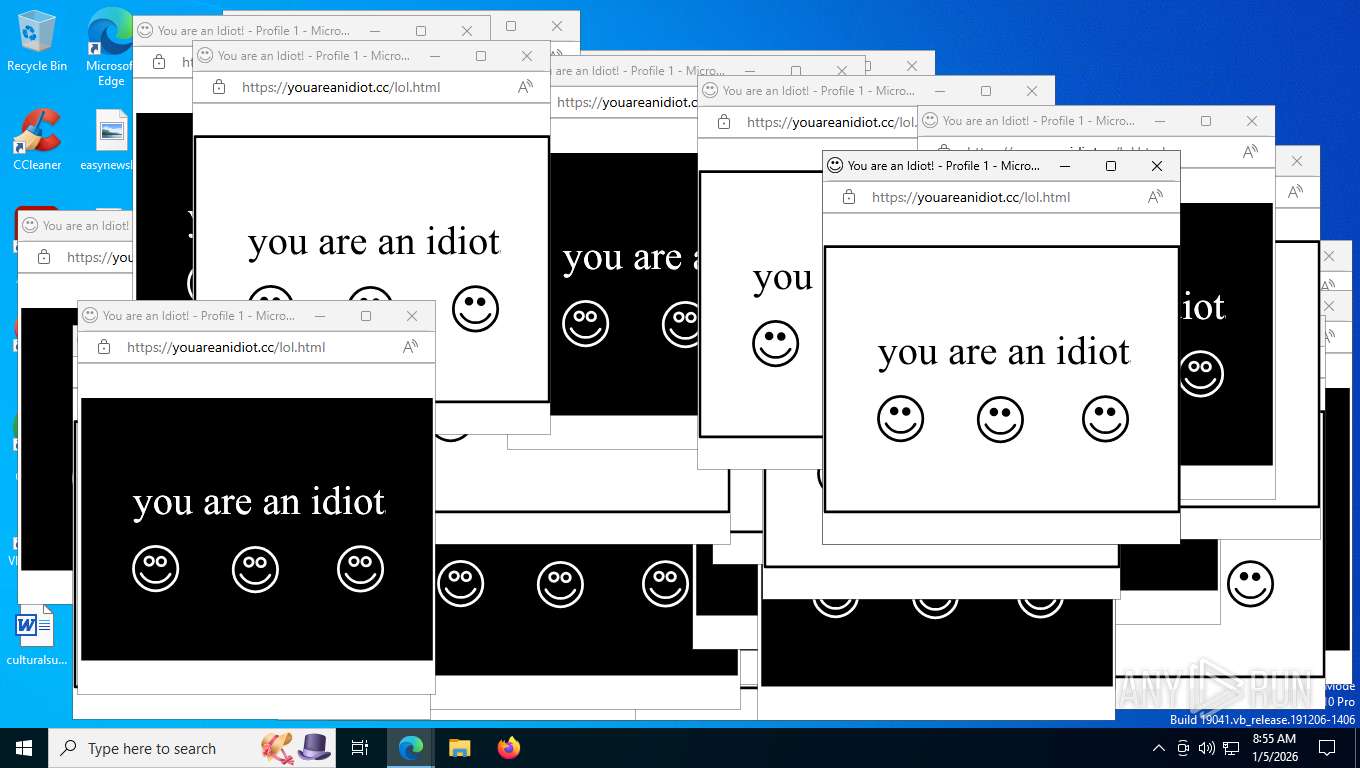Maximize the fully visible white-page window
Screen dimensions: 1360x768
tap(1111, 166)
